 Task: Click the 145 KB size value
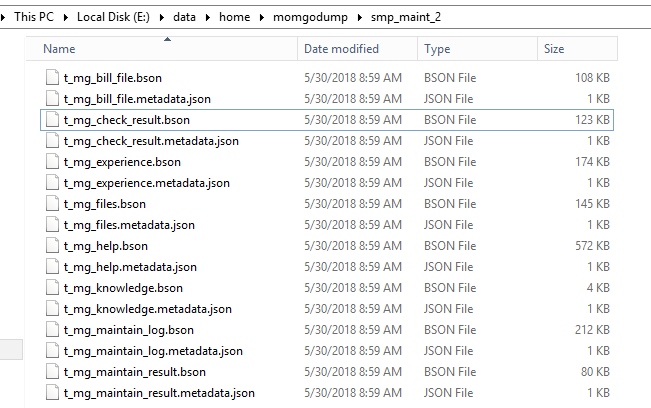592,204
